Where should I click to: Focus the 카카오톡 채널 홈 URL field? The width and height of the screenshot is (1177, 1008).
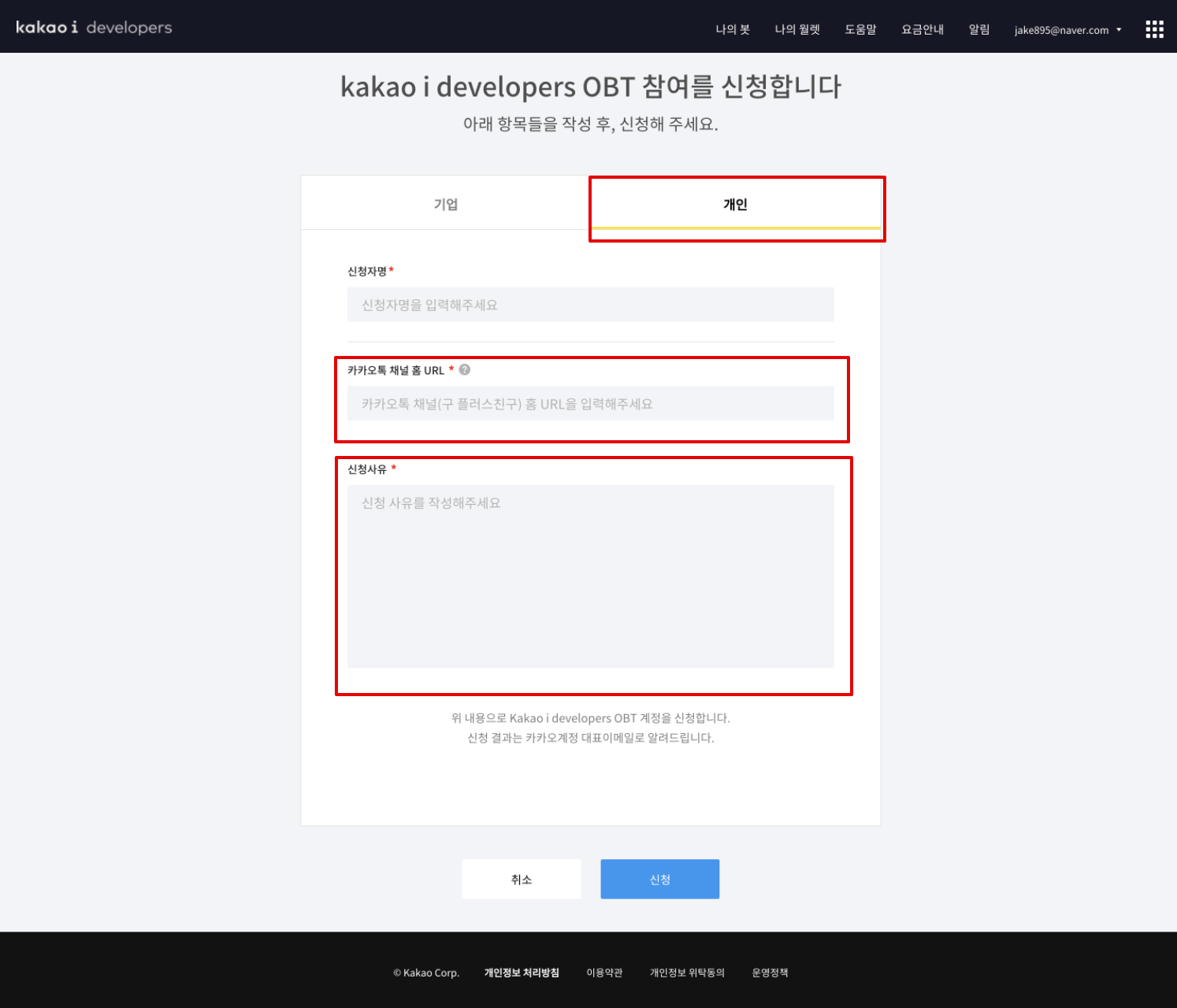(590, 403)
